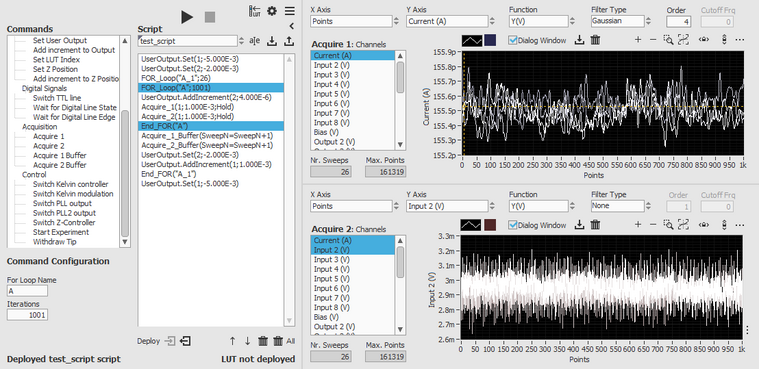Open settings gear in script toolbar

(272, 11)
